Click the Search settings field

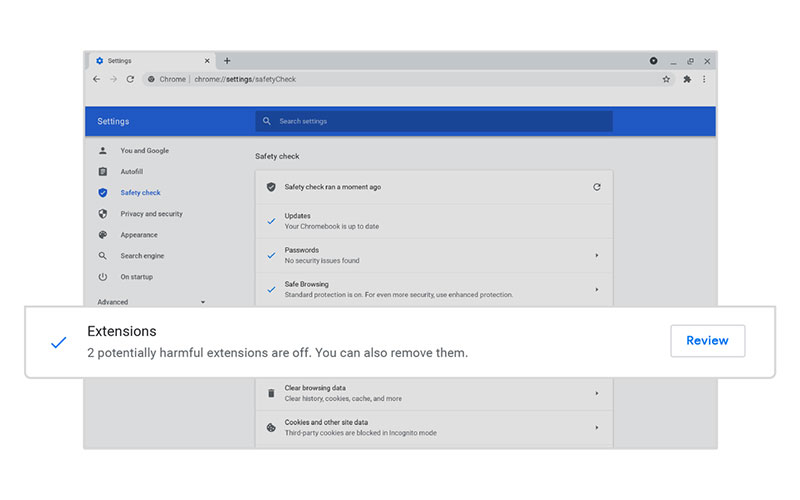[433, 121]
